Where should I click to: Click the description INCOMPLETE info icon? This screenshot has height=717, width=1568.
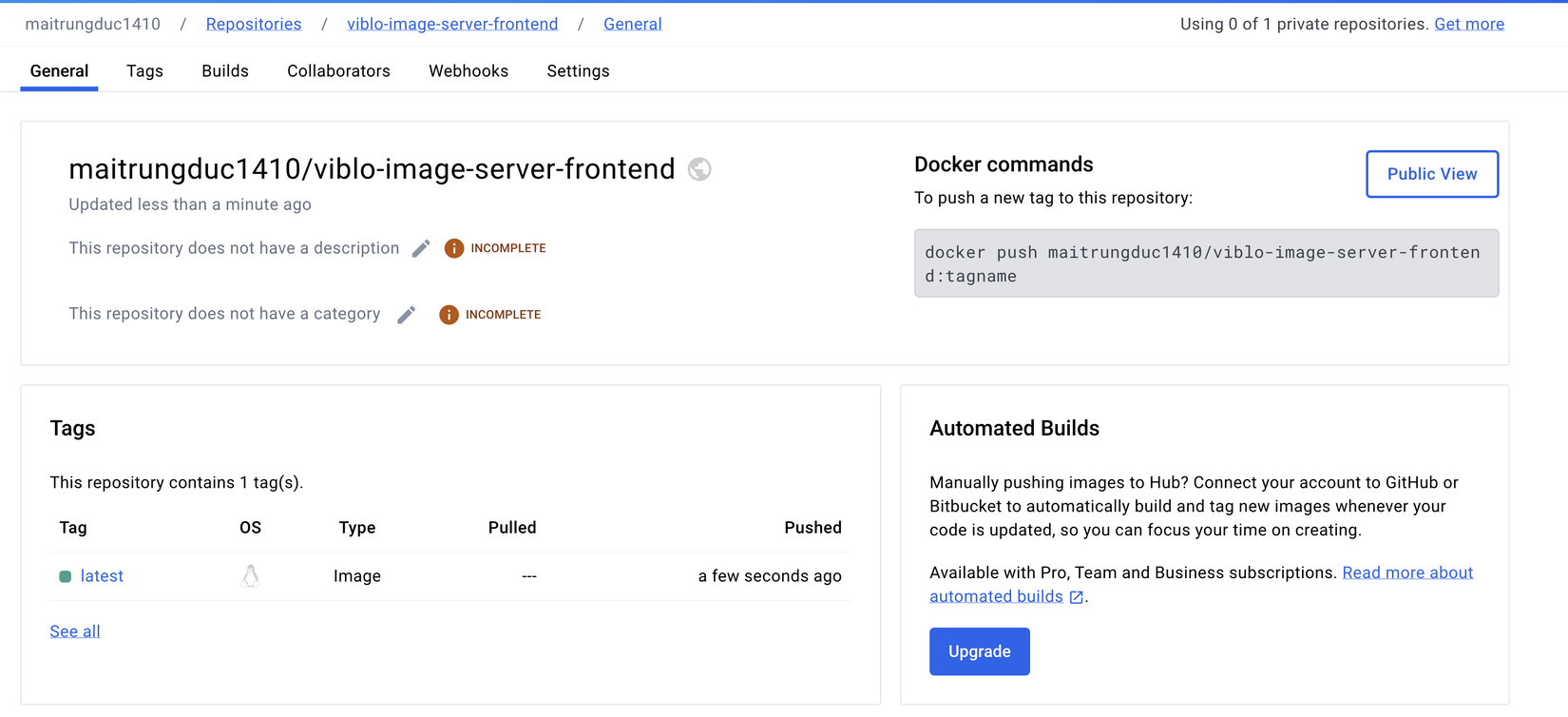454,248
